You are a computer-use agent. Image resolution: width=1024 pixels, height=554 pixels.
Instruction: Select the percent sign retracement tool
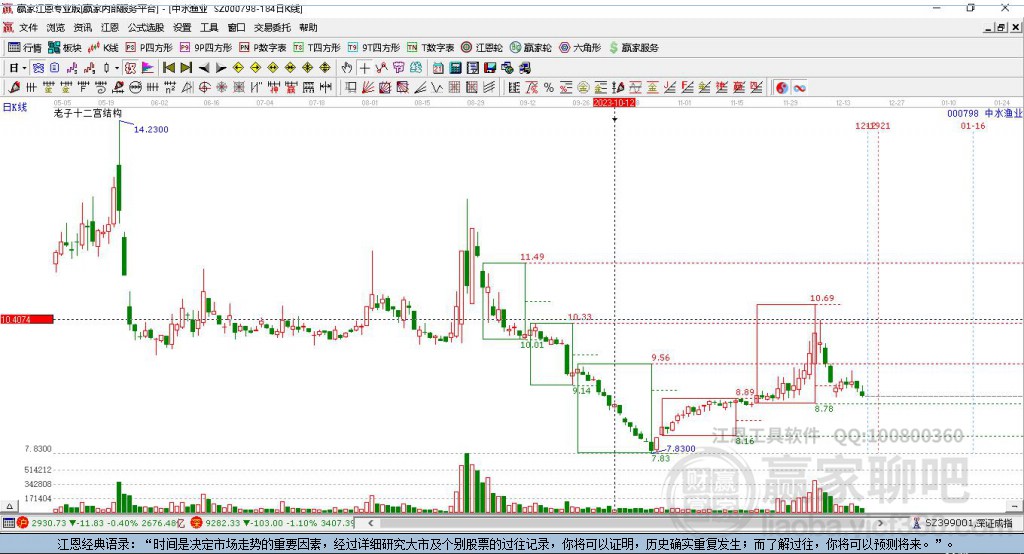[x=549, y=87]
